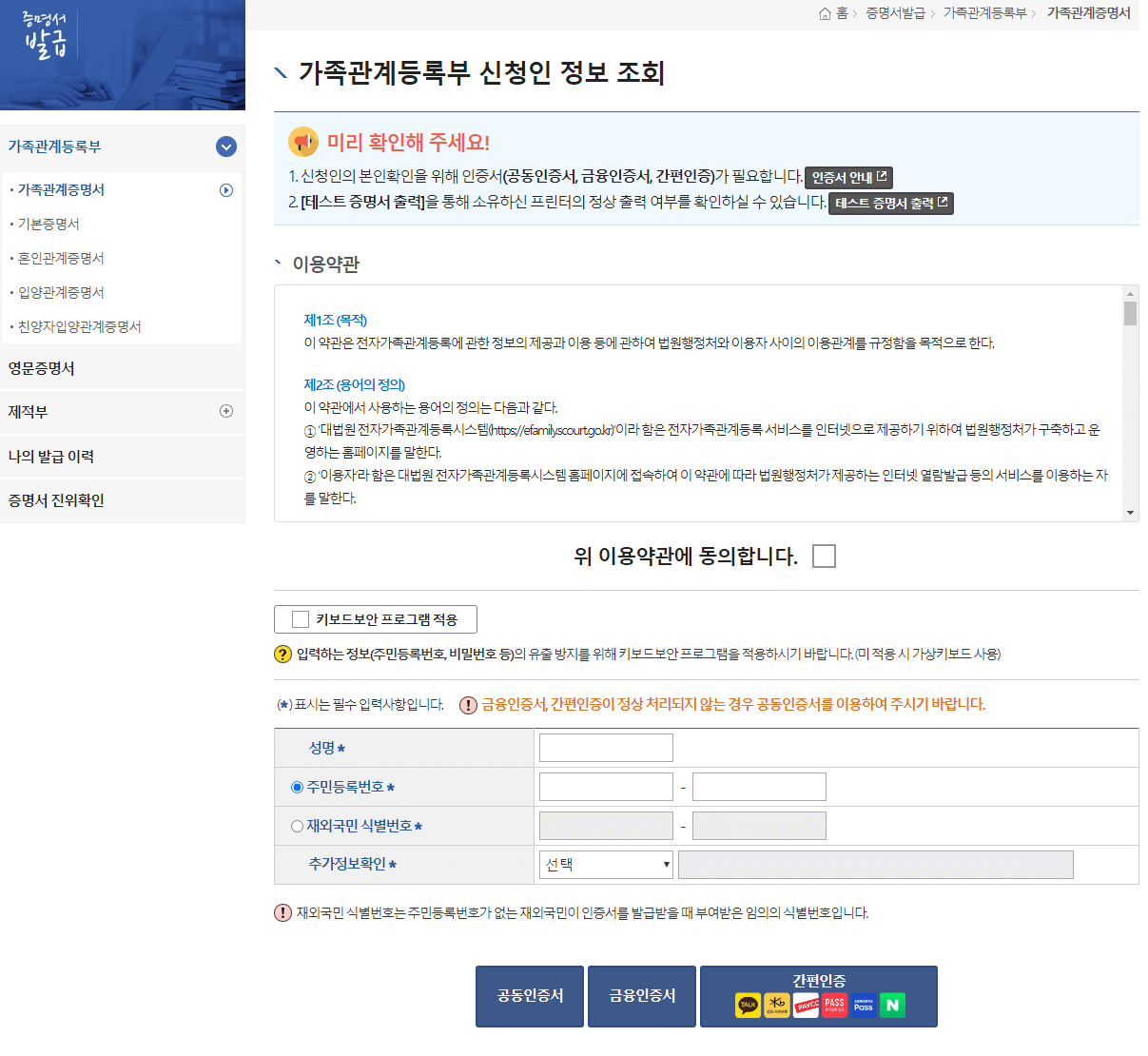Pick PAYCO authentication icon
The image size is (1148, 1056).
(x=806, y=1005)
